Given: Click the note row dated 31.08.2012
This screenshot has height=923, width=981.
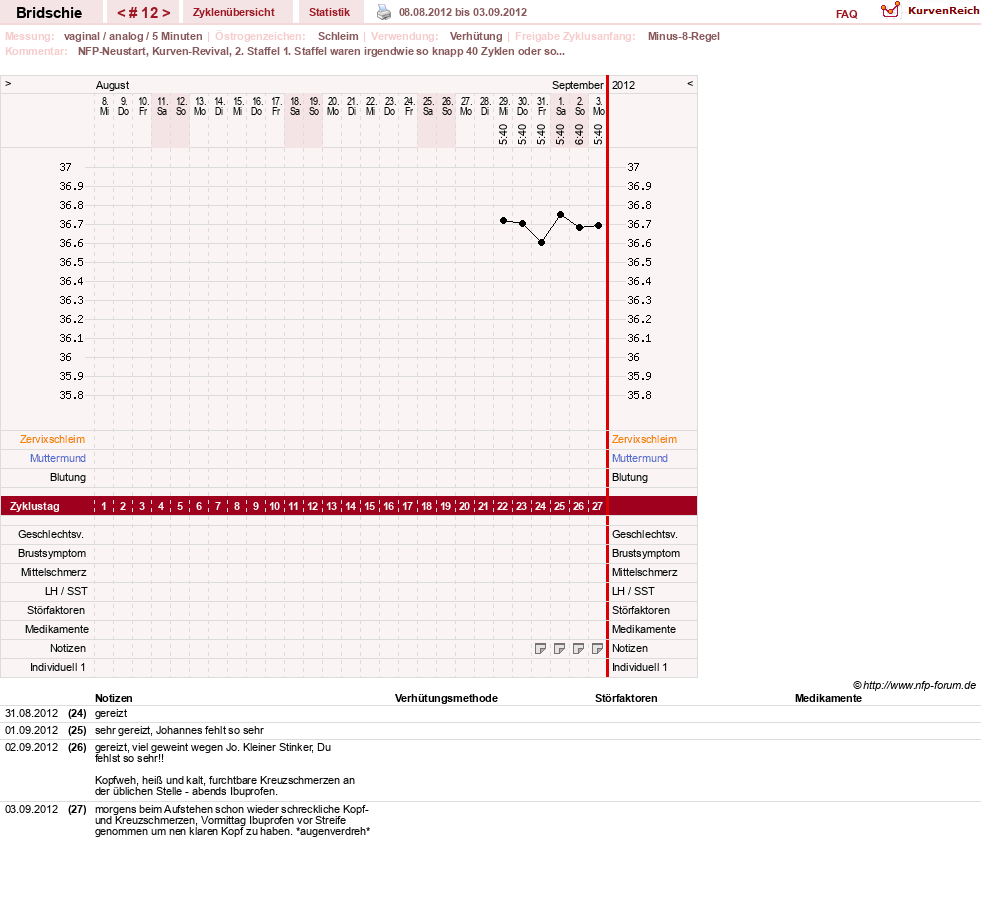Looking at the screenshot, I should [x=490, y=713].
